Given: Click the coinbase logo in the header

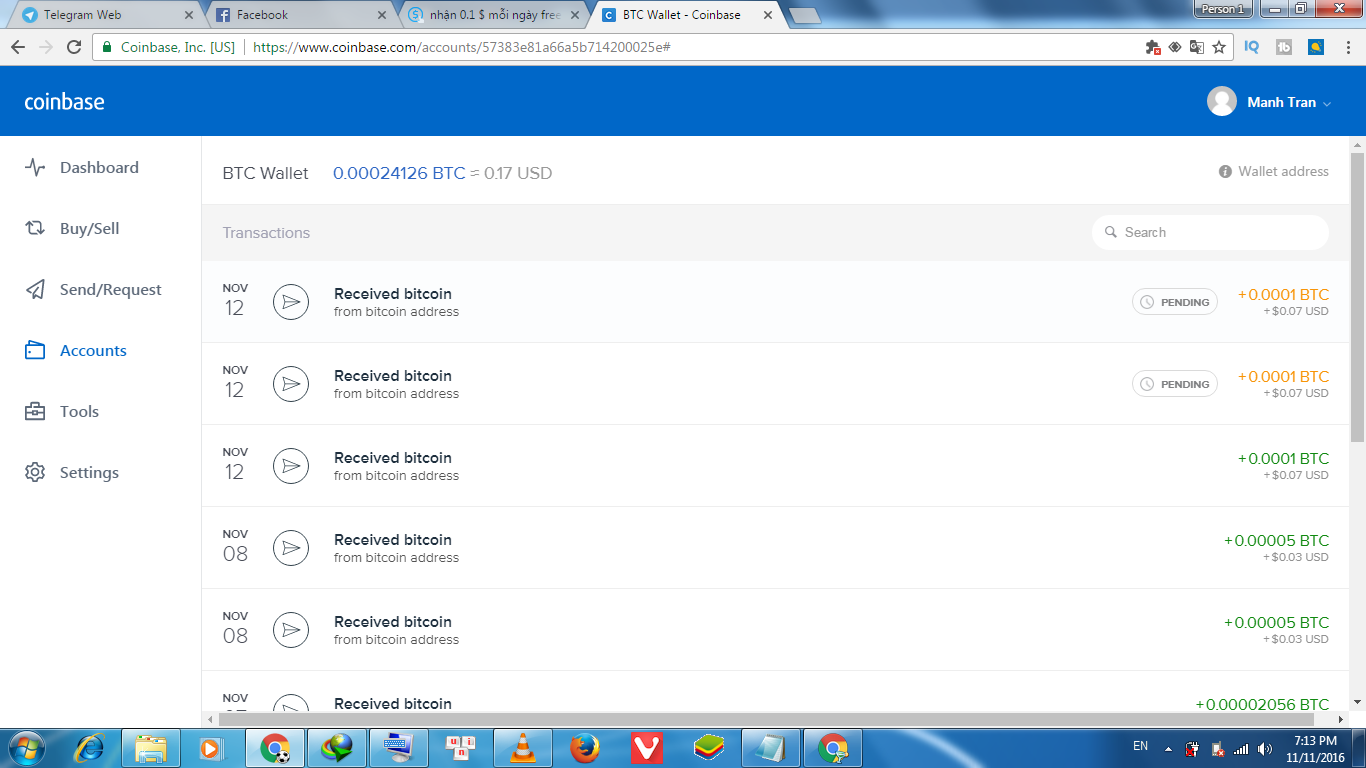Looking at the screenshot, I should (64, 101).
